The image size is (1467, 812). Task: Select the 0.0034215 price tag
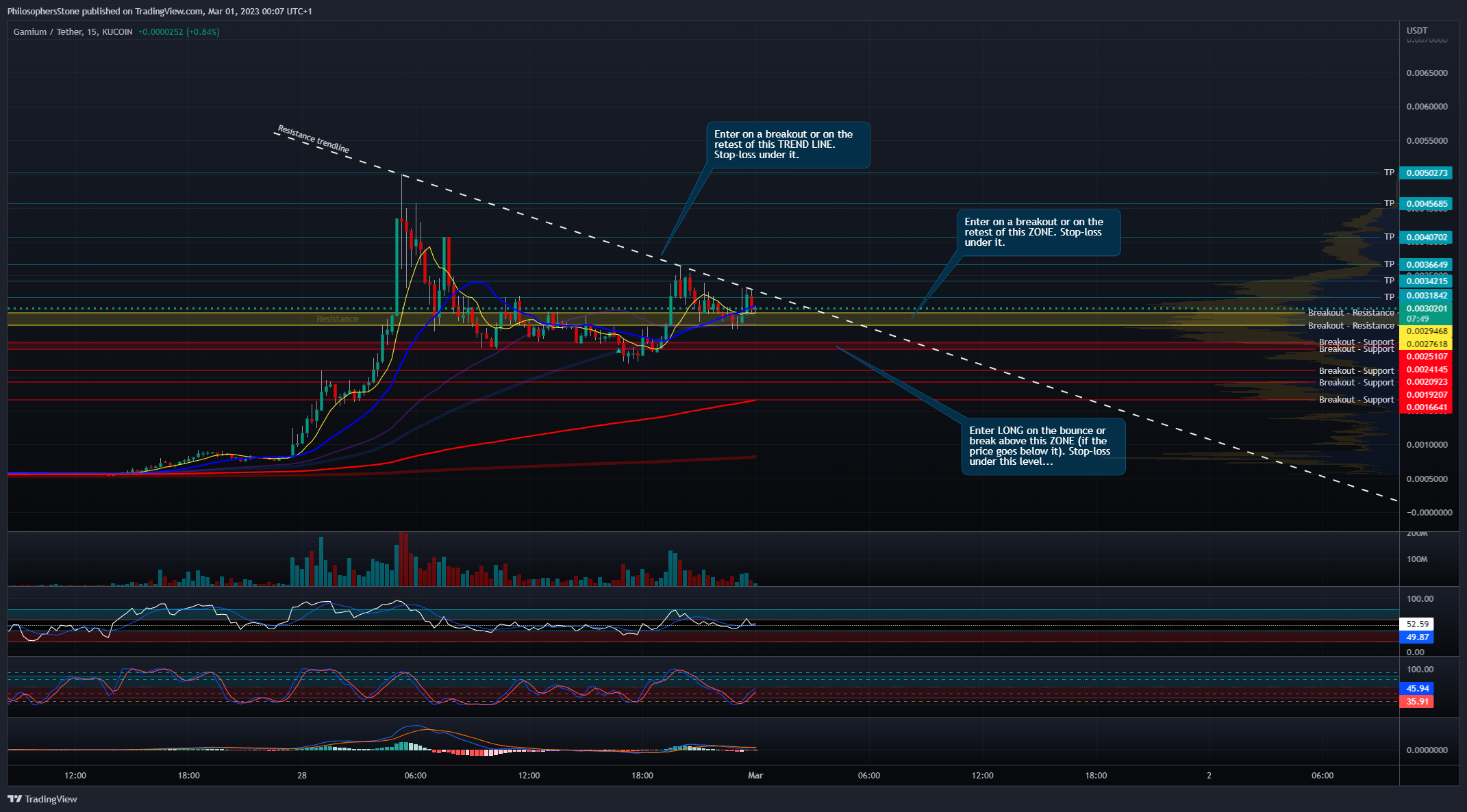click(1427, 281)
